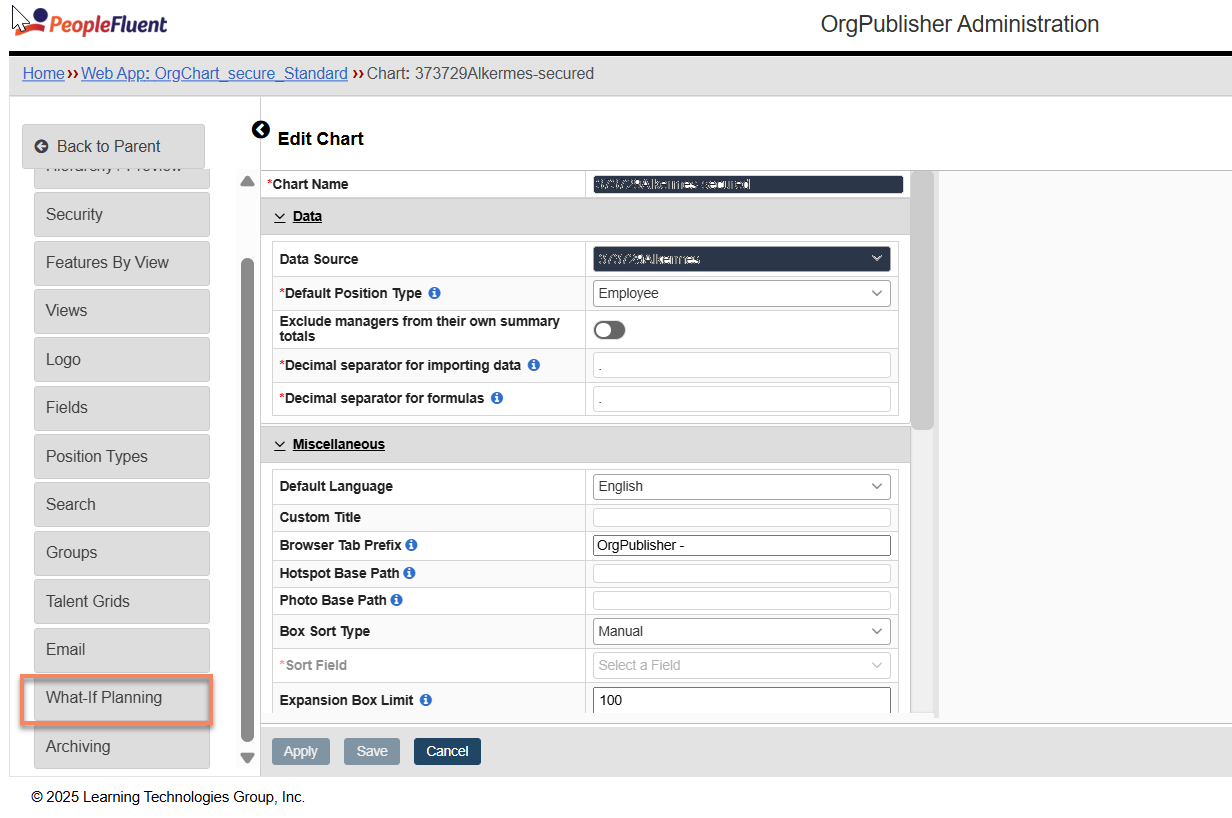
Task: Show info for Decimal separator for formulas
Action: pos(497,398)
